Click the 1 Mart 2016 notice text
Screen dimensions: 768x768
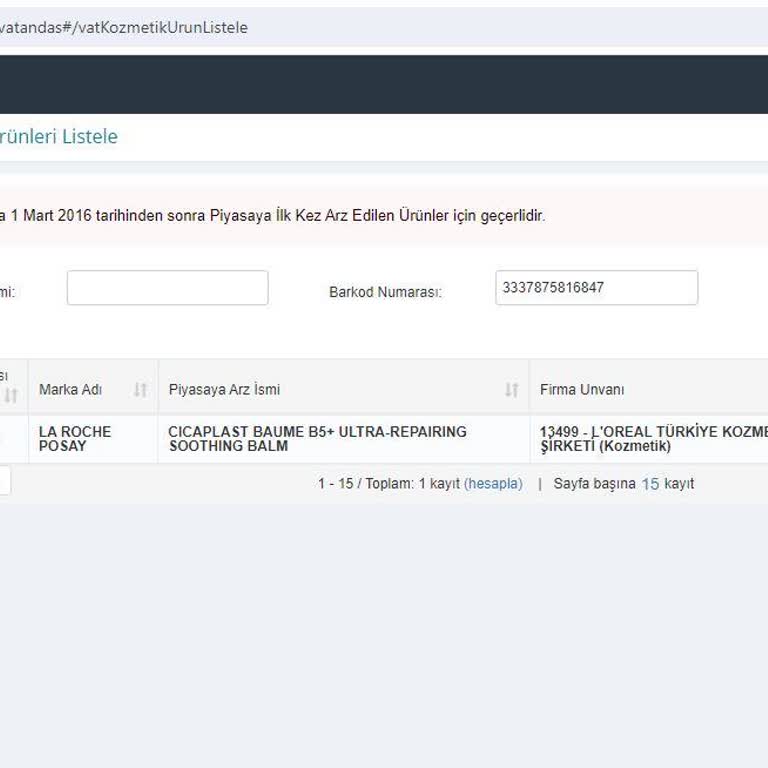click(x=272, y=216)
